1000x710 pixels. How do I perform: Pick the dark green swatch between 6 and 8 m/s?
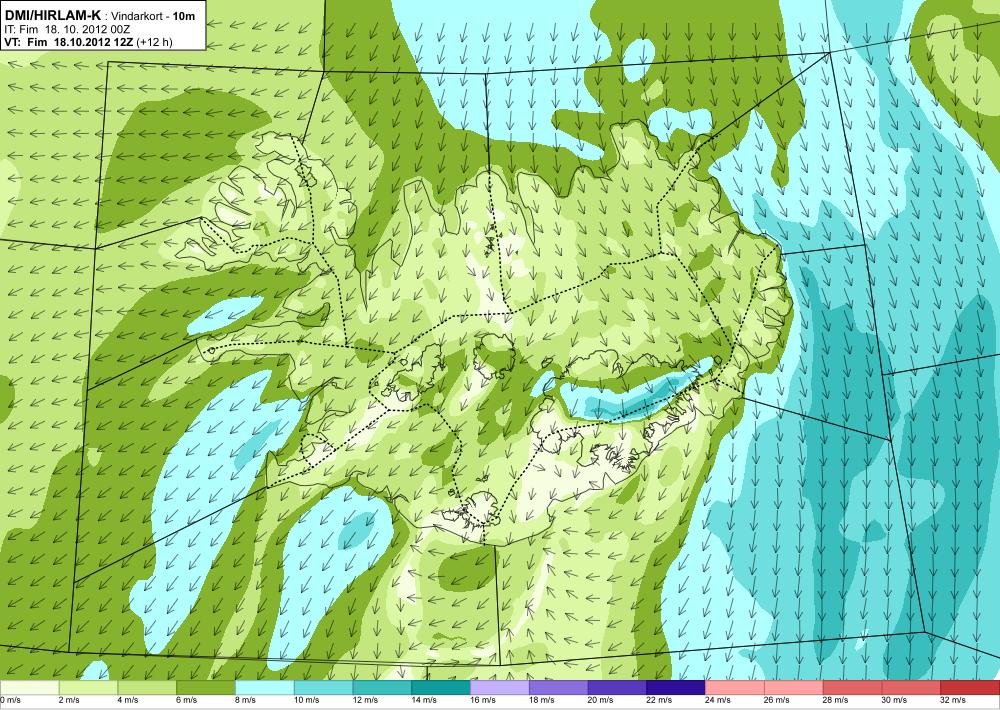click(x=205, y=687)
